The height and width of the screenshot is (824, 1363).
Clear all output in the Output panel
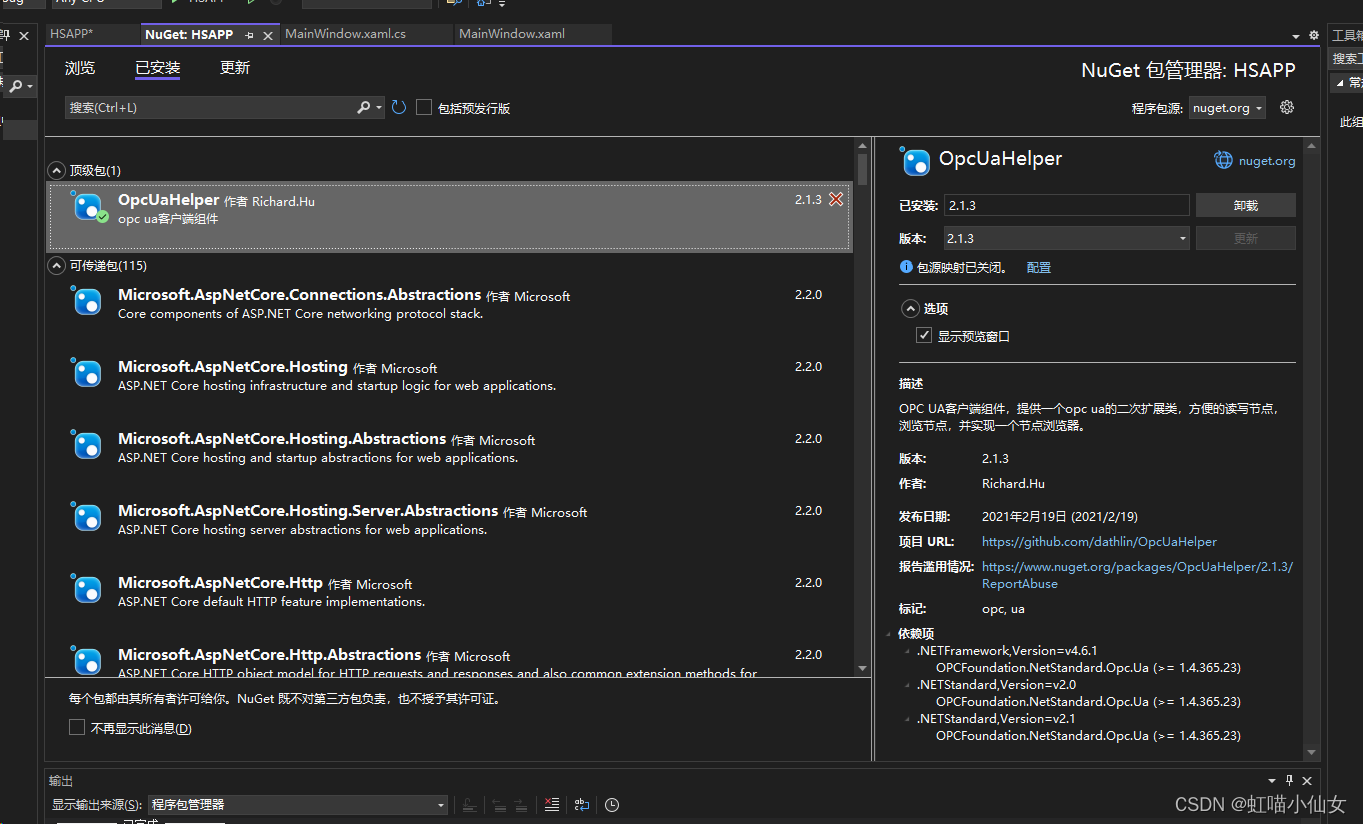tap(551, 805)
